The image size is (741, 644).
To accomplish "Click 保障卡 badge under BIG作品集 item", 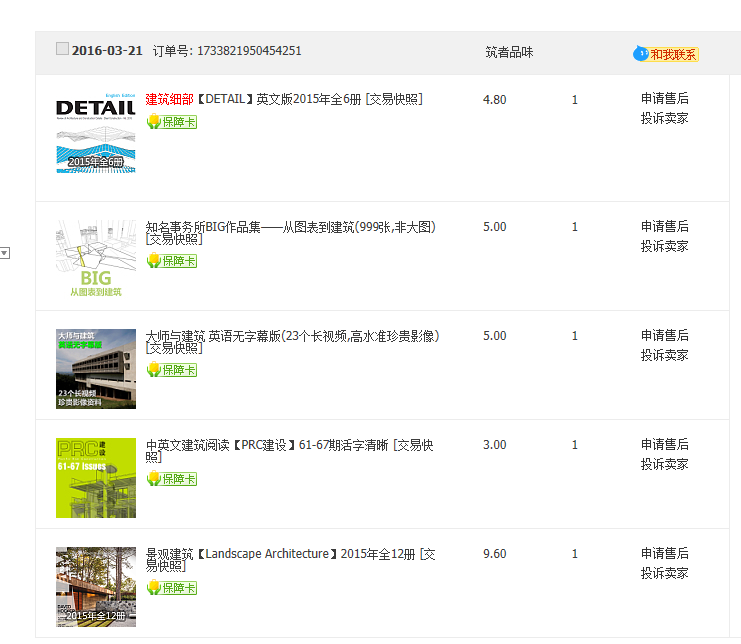I will [172, 261].
